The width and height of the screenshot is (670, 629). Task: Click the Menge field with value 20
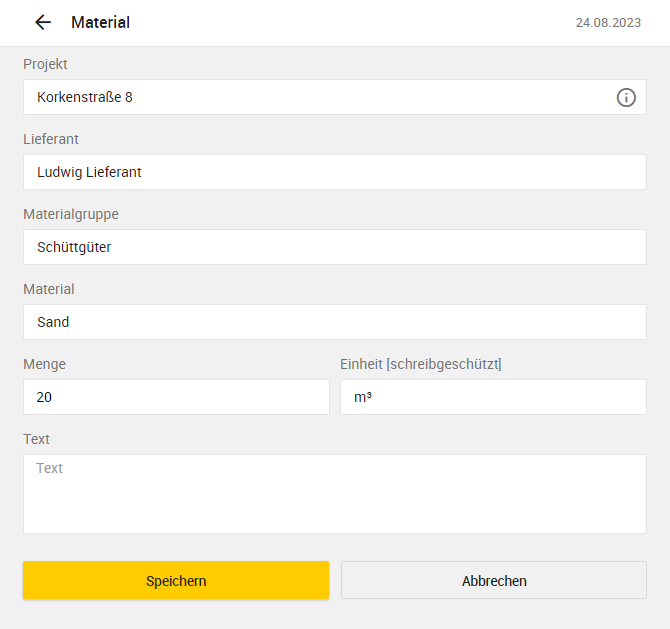(176, 397)
